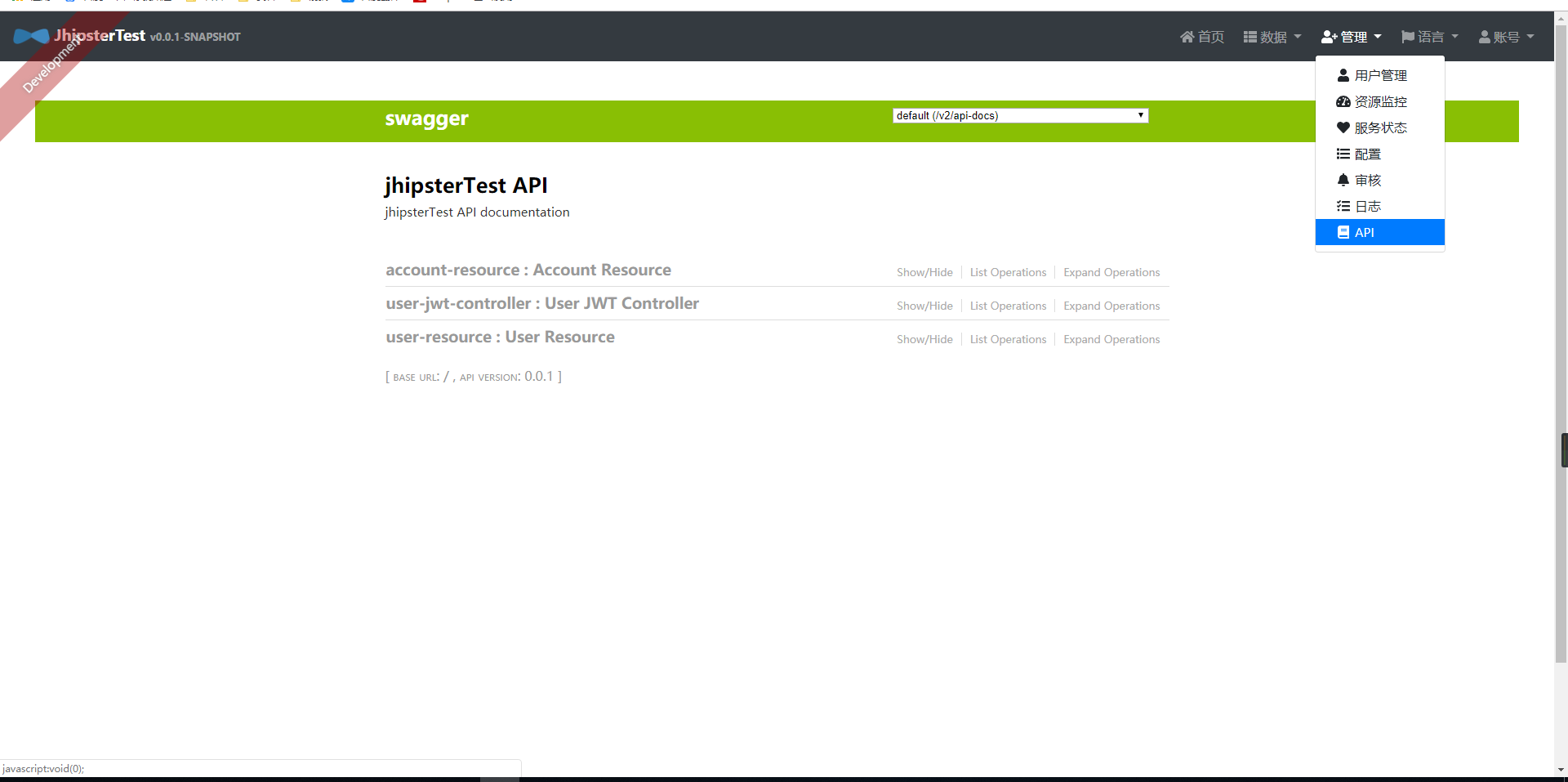Click the book icon beside API

coord(1343,232)
